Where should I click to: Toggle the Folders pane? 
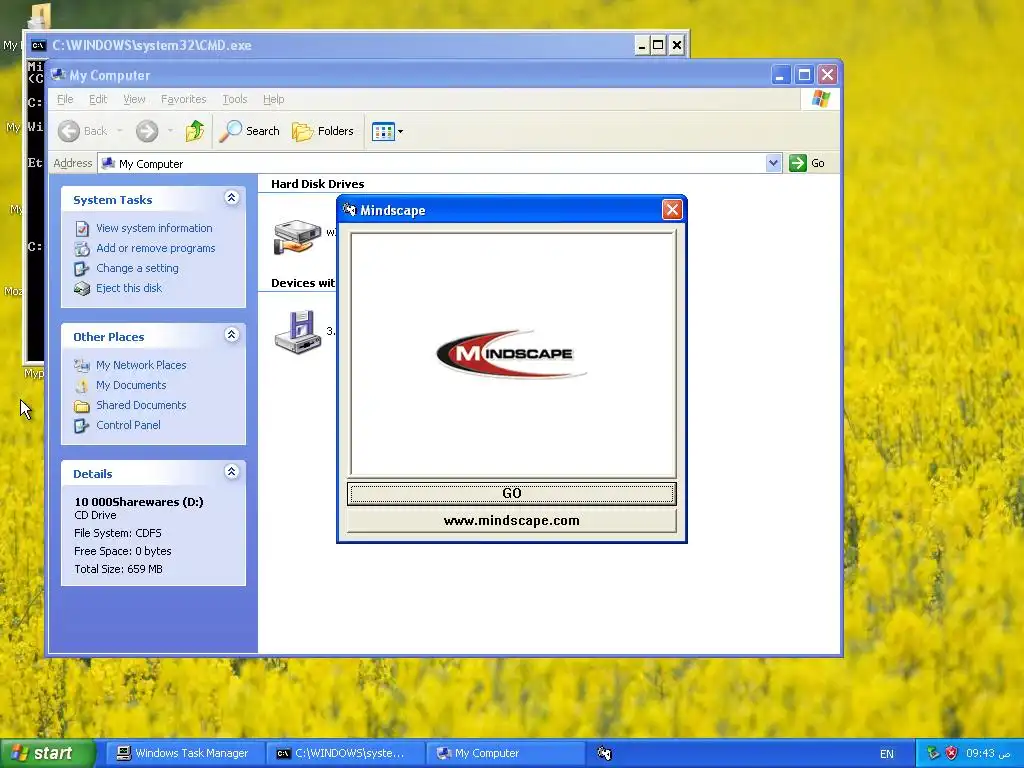pyautogui.click(x=323, y=131)
